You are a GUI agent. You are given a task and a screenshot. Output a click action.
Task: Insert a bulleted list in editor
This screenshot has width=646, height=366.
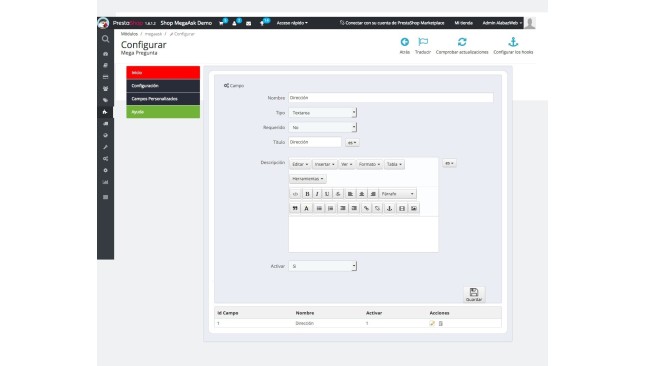point(319,209)
